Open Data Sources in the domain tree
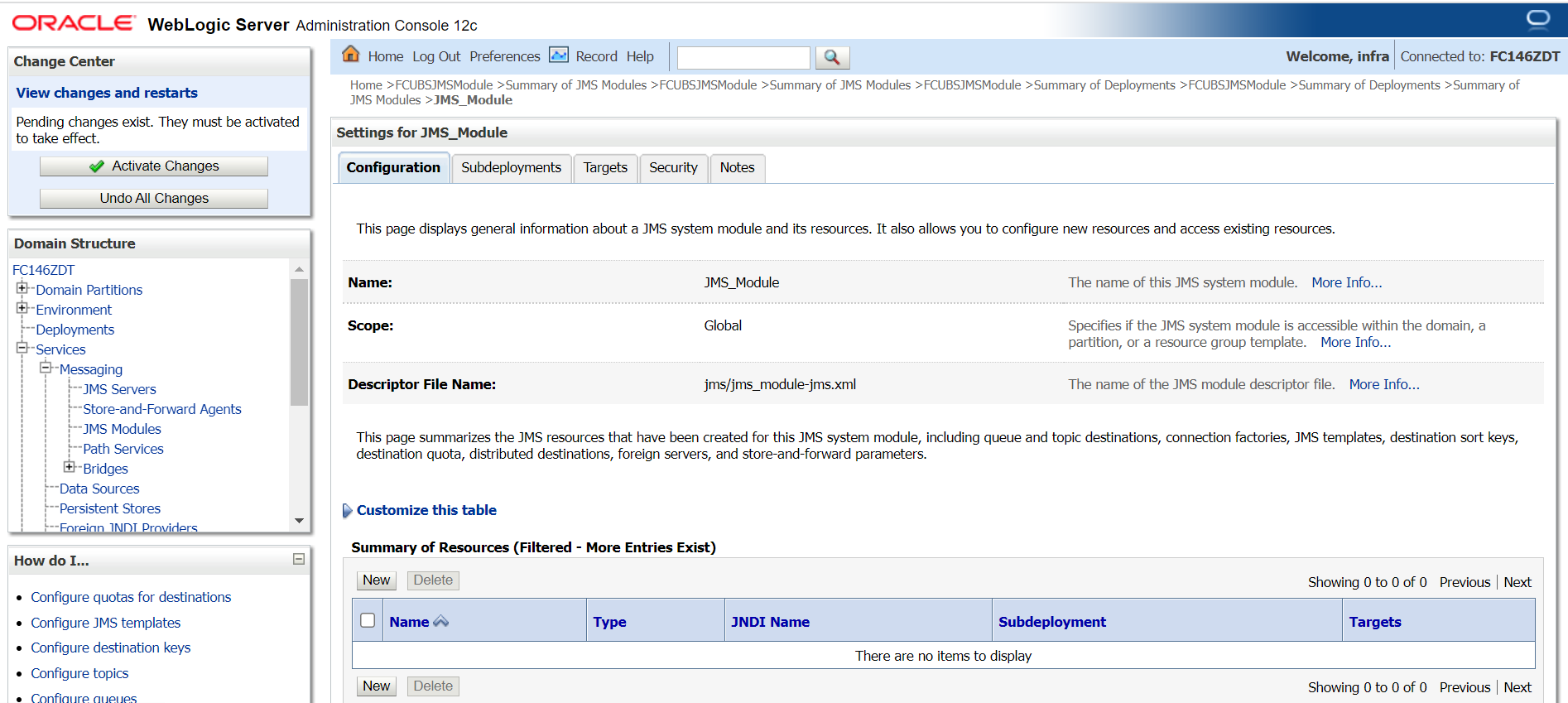The image size is (1568, 703). 99,489
